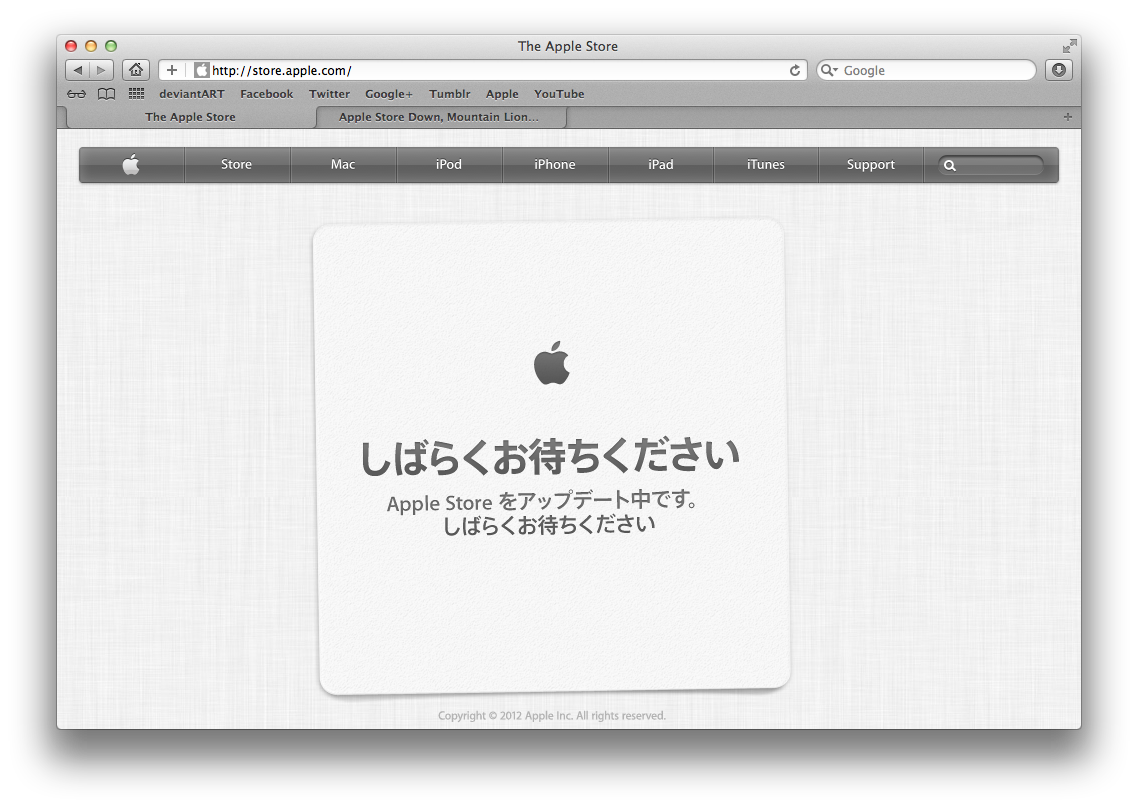1138x808 pixels.
Task: Open the Facebook bookmark
Action: (x=266, y=94)
